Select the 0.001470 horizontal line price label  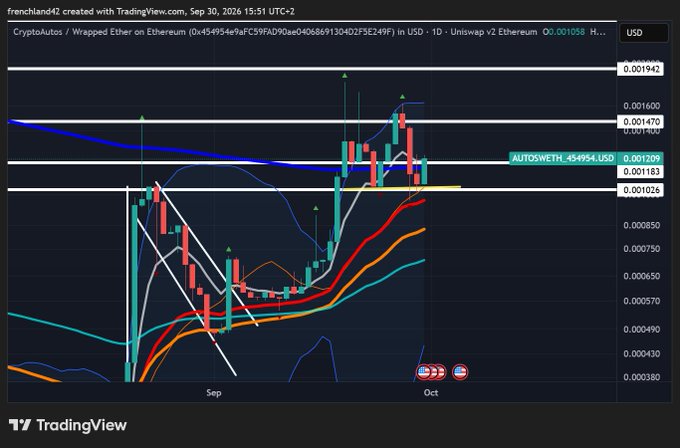click(x=641, y=121)
